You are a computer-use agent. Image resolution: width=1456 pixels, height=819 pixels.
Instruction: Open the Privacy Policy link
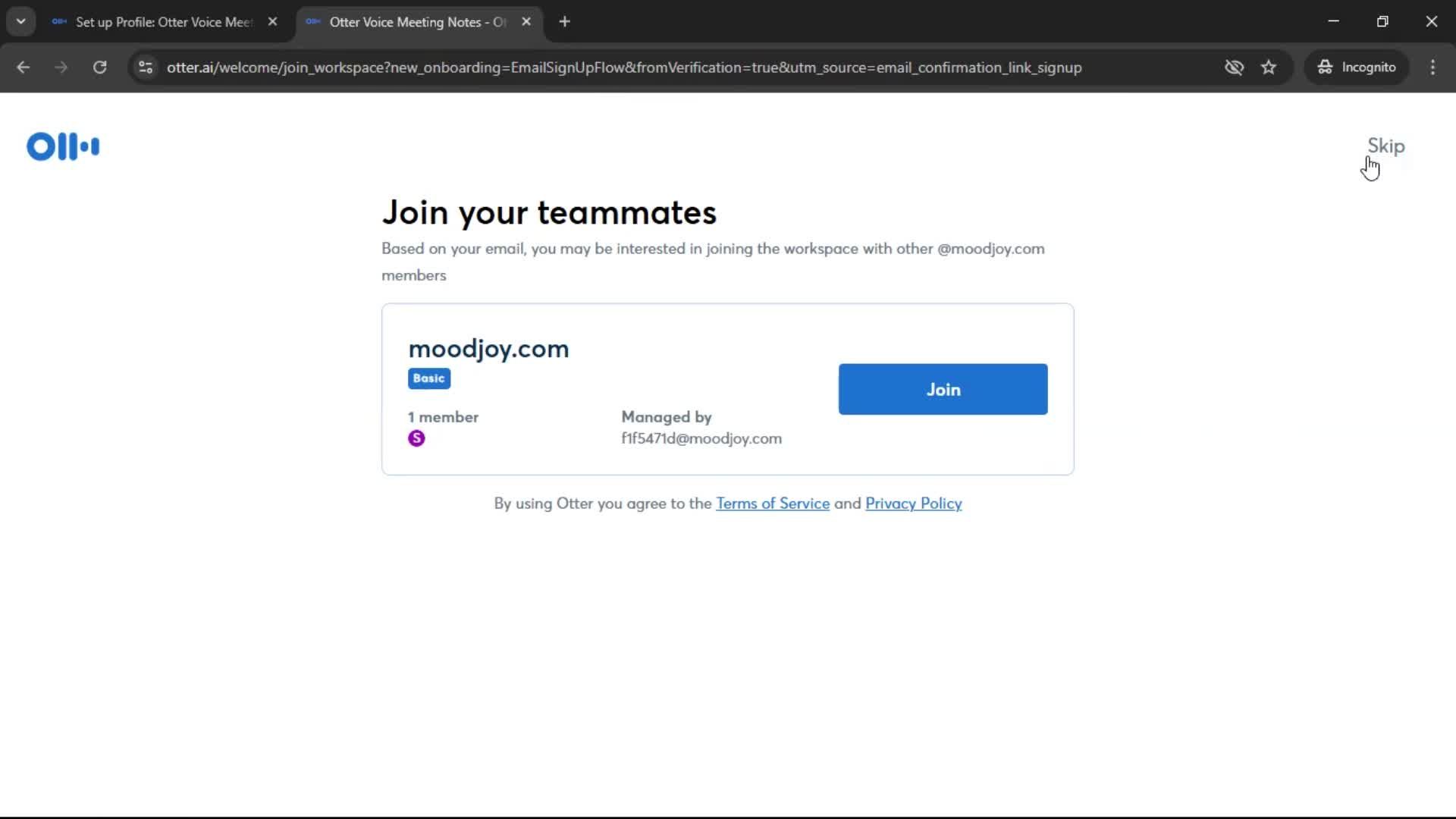913,504
